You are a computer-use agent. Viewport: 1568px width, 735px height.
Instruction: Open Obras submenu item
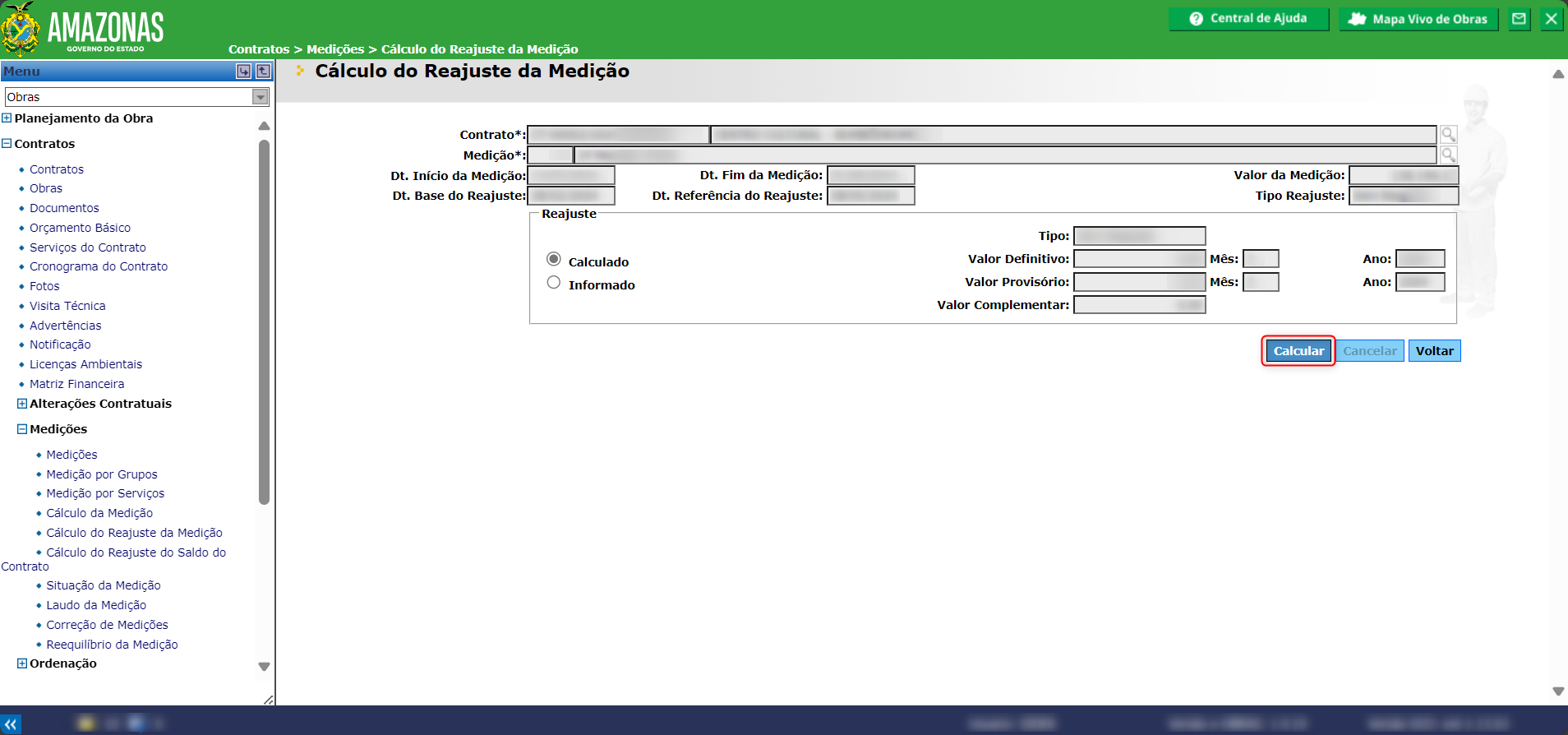click(x=46, y=188)
